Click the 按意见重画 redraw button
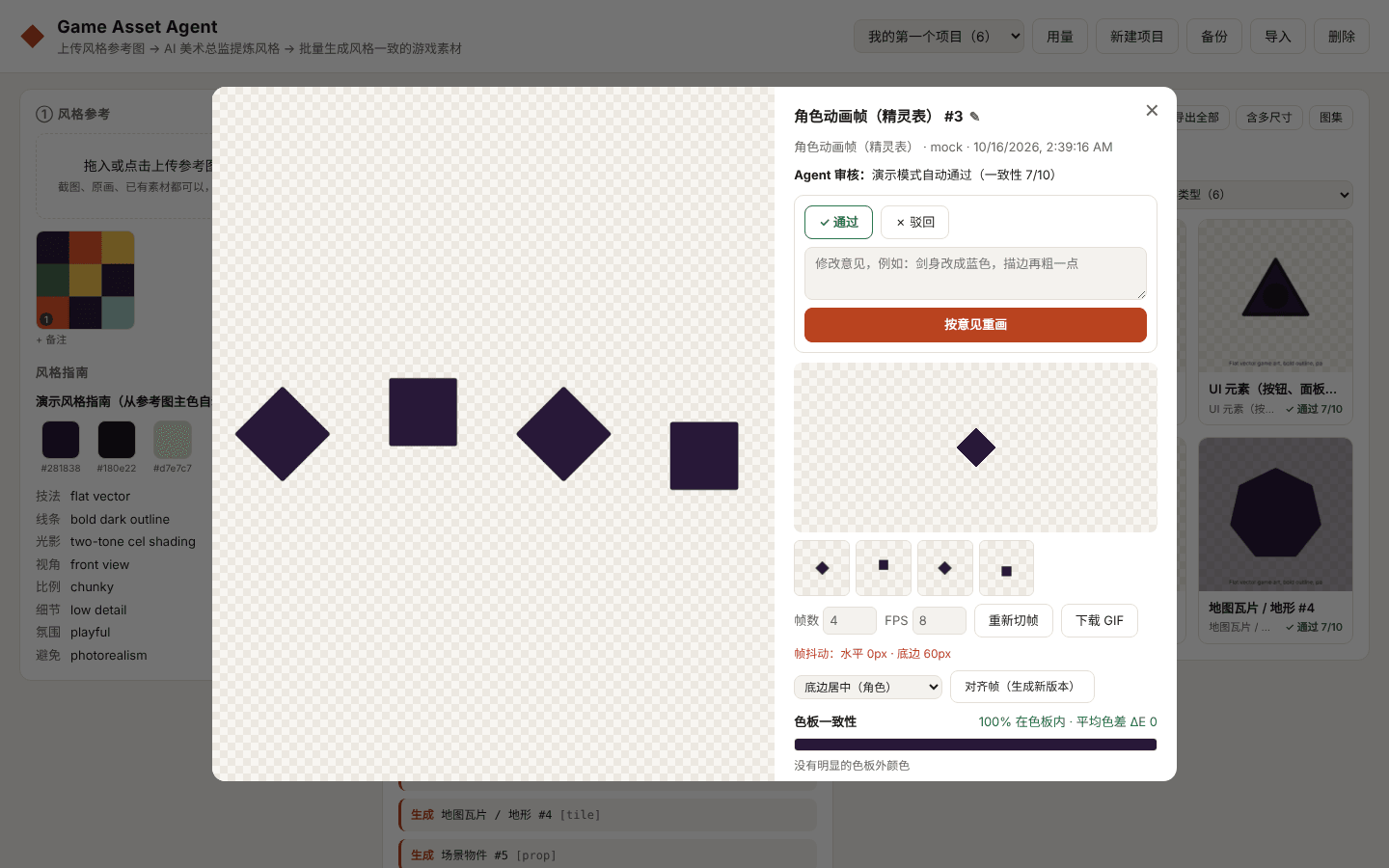This screenshot has height=868, width=1389. (975, 325)
